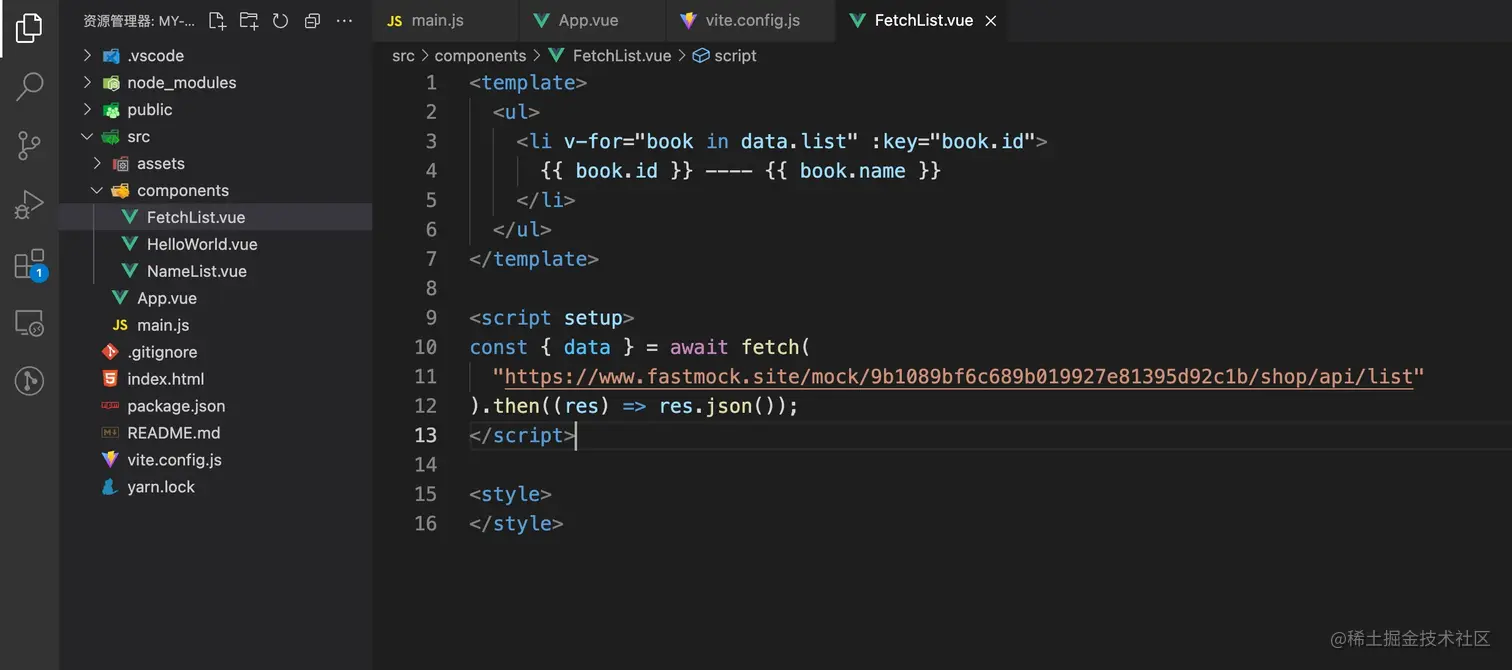Screen dimensions: 1512x670
Task: Click the fastmock.site URL in code
Action: point(958,377)
